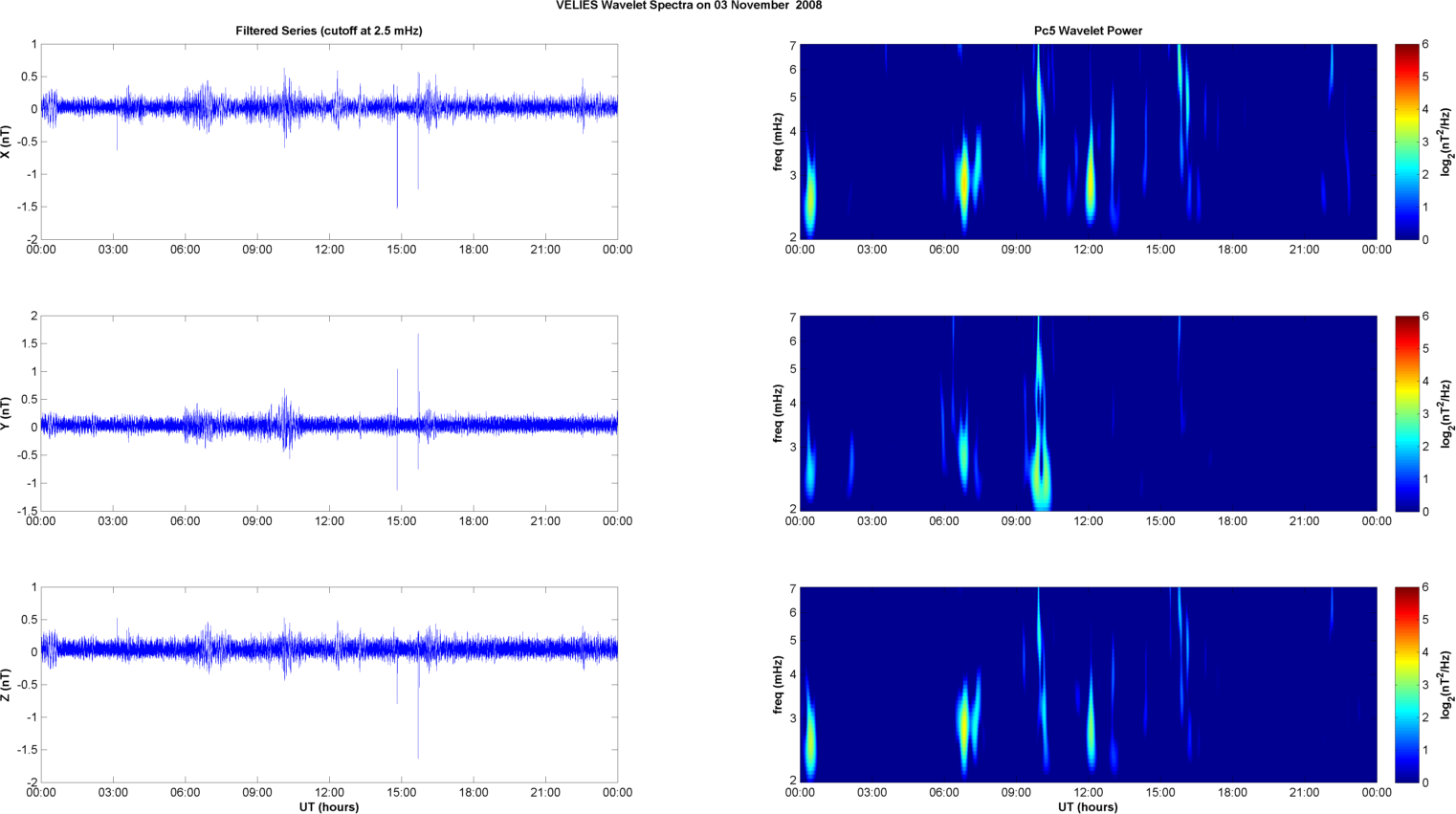Click "UT (hours)" label under Z filtered series
Viewport: 1456px width, 814px height.
click(329, 807)
